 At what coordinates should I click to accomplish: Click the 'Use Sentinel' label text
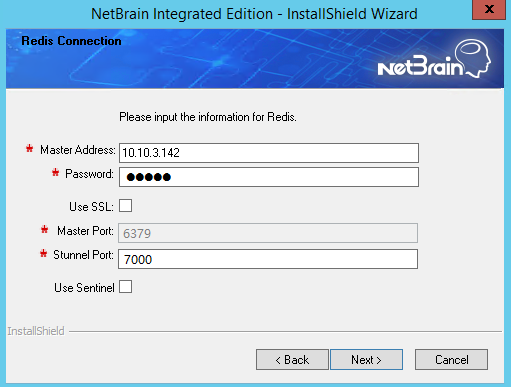[84, 288]
